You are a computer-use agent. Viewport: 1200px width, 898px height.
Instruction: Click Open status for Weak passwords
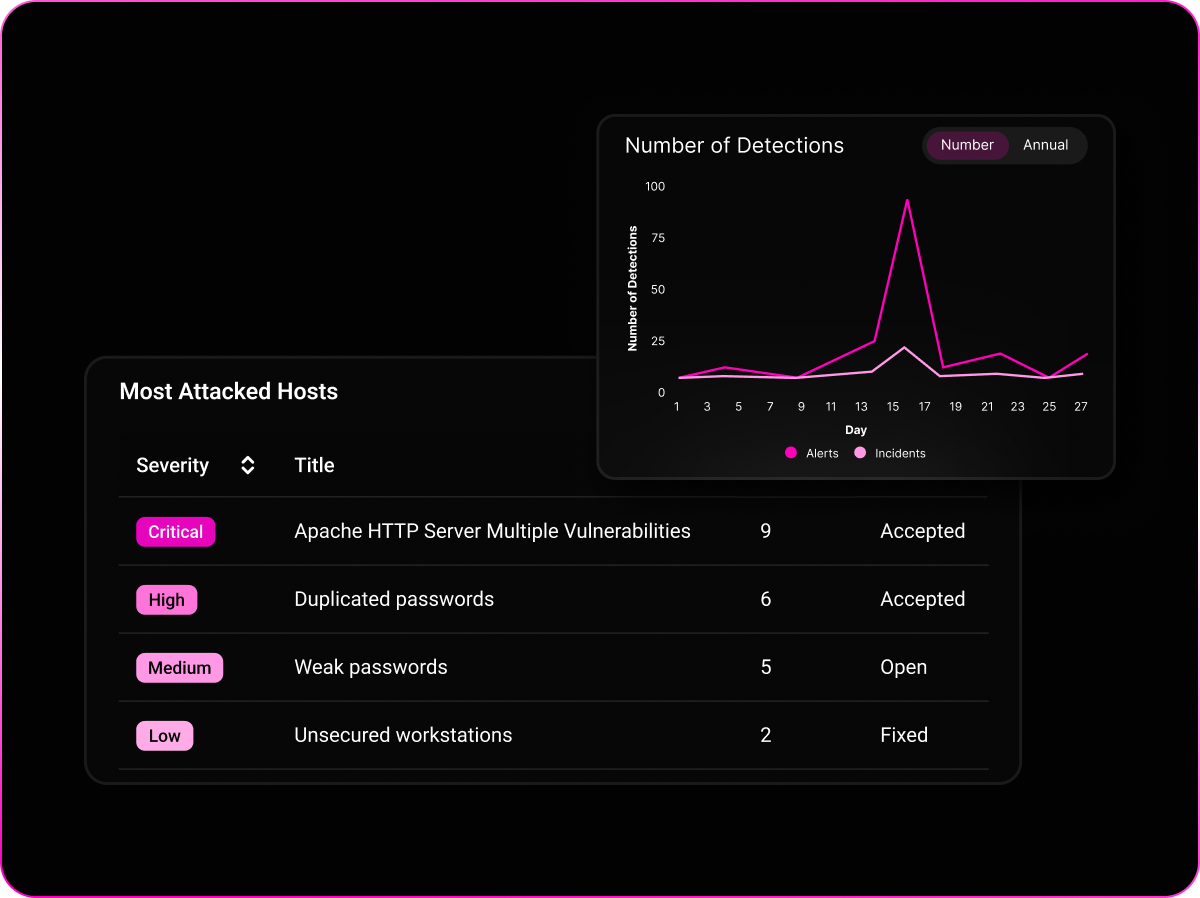(903, 667)
